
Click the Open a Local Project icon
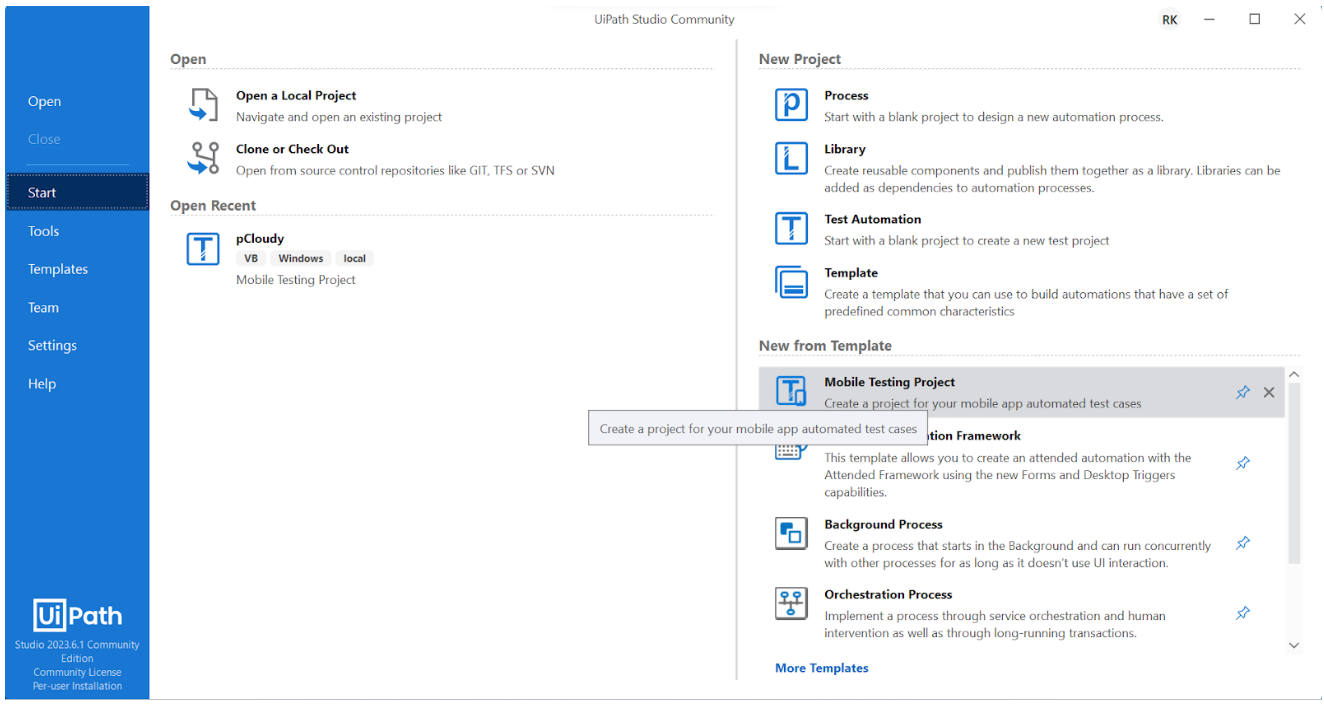pyautogui.click(x=203, y=105)
